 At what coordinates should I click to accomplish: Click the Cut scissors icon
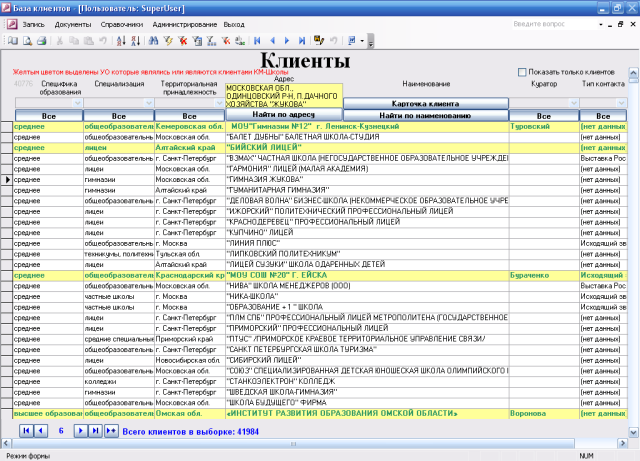coord(60,40)
